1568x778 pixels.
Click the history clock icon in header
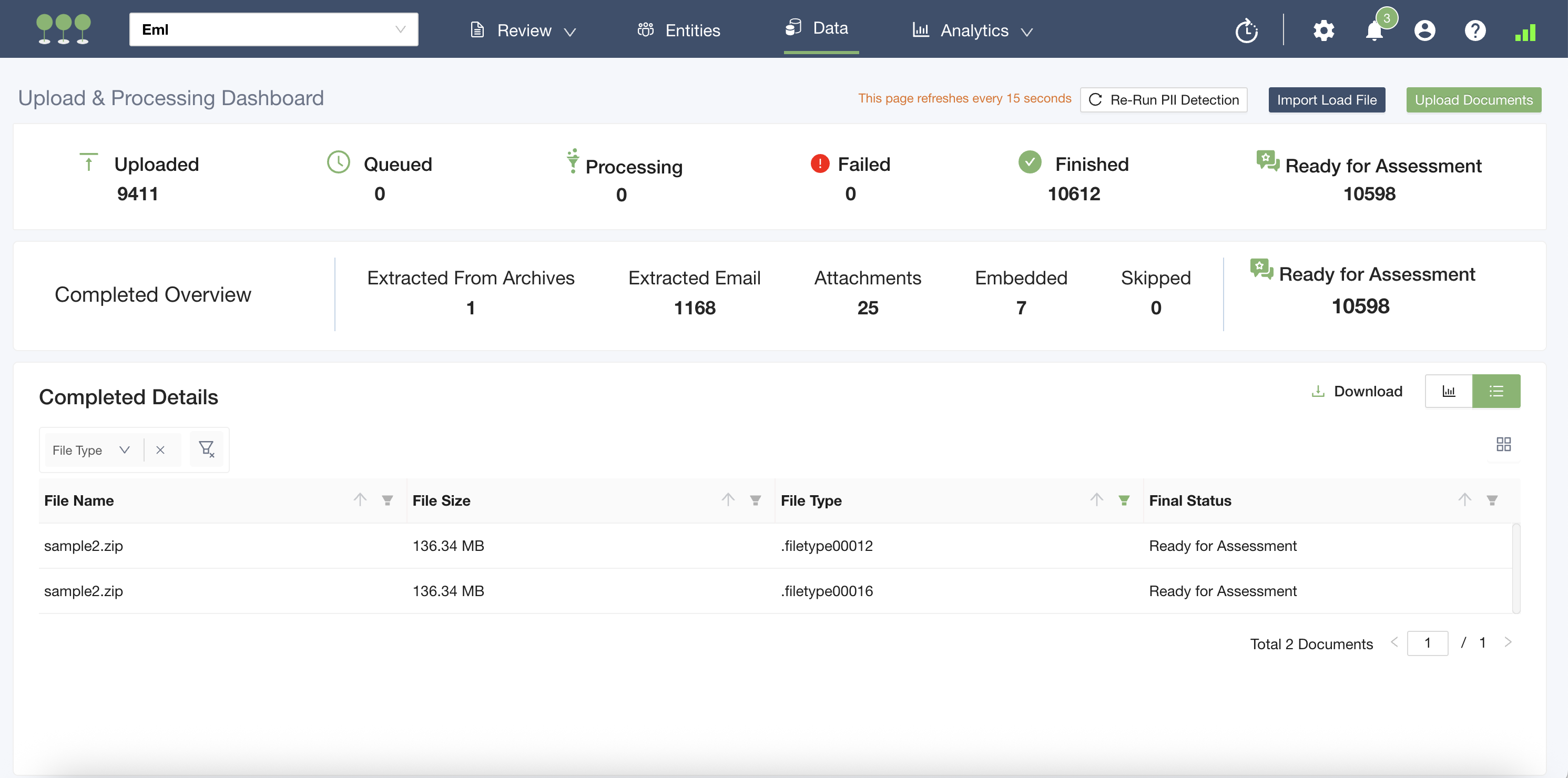coord(1246,30)
